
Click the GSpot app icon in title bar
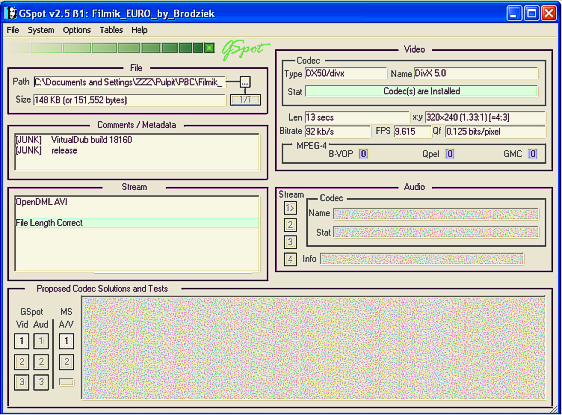tap(11, 14)
